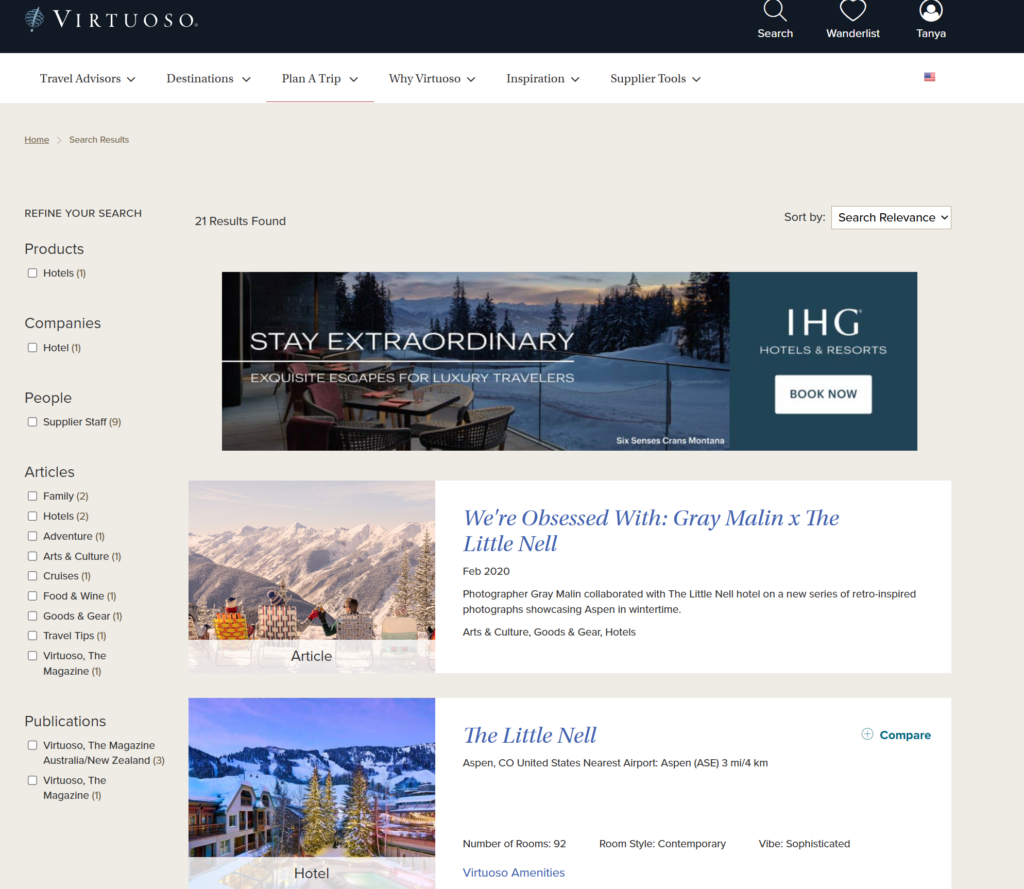Screen dimensions: 1024x889
Task: Open the Sort by Search Relevance dropdown
Action: click(891, 218)
